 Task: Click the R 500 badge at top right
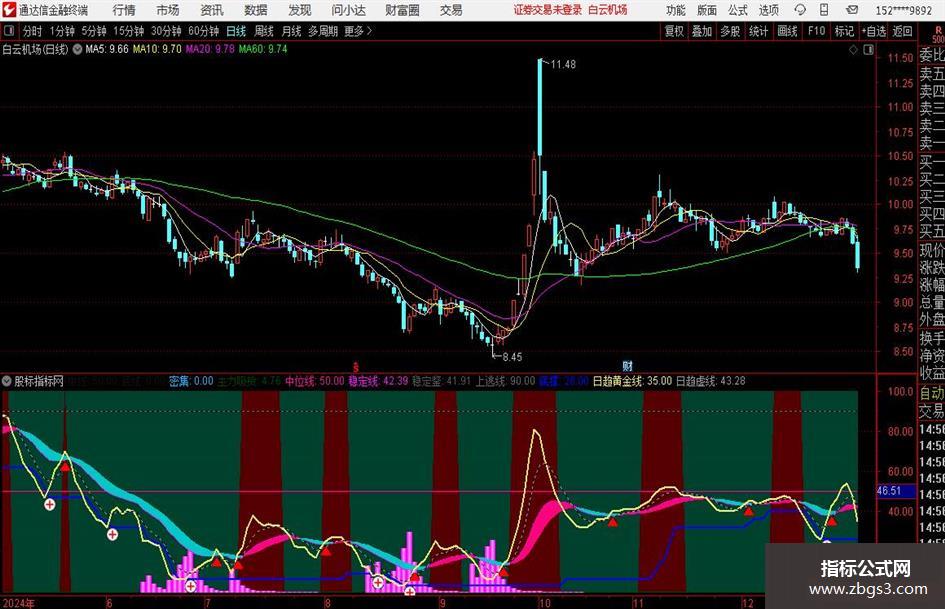pos(938,34)
